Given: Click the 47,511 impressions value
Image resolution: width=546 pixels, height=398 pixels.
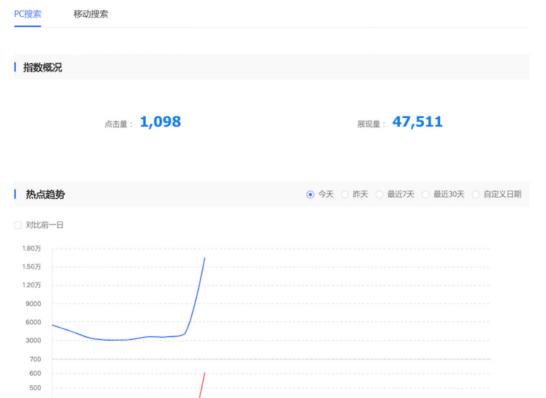Looking at the screenshot, I should pos(417,122).
